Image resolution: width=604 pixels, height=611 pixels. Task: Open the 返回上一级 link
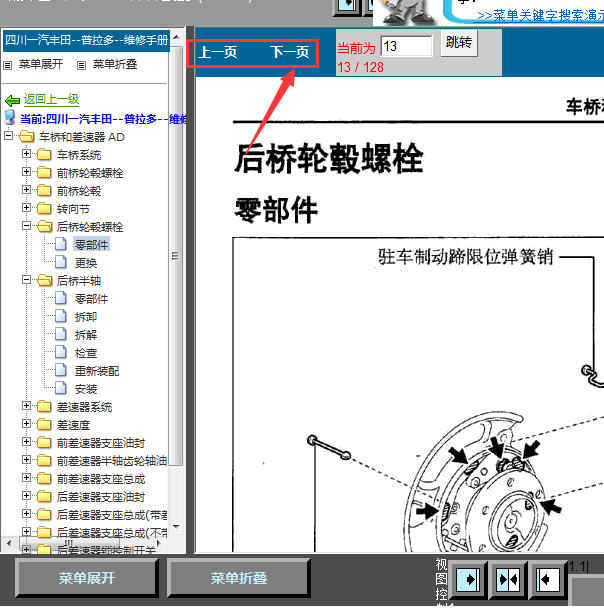(51, 99)
